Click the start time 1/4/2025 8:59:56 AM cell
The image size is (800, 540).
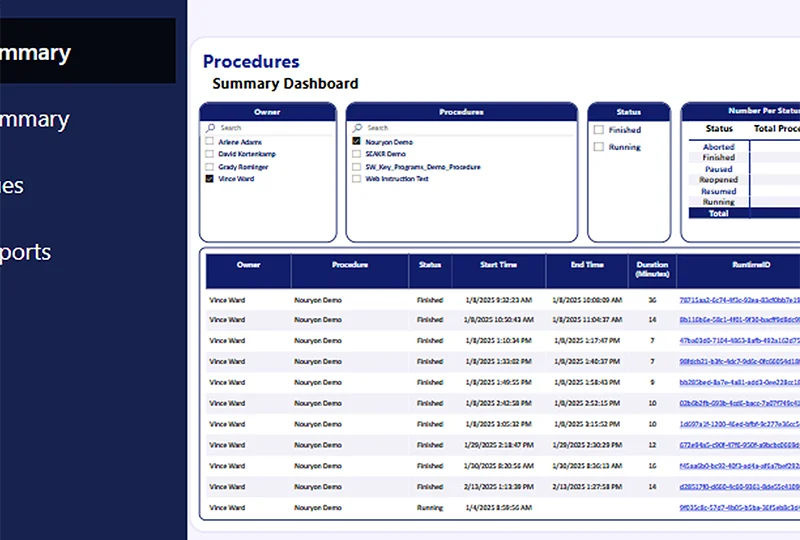[498, 508]
